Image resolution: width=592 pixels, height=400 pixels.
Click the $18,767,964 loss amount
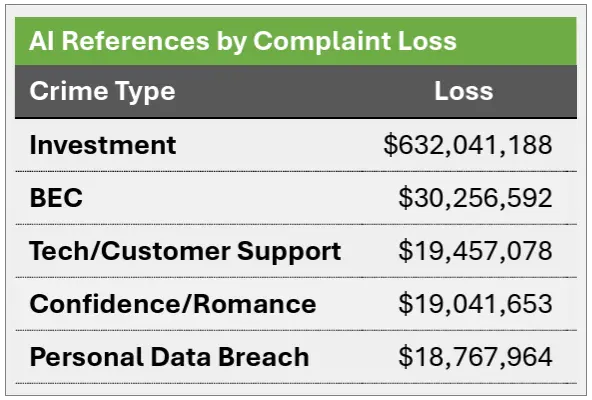point(475,357)
